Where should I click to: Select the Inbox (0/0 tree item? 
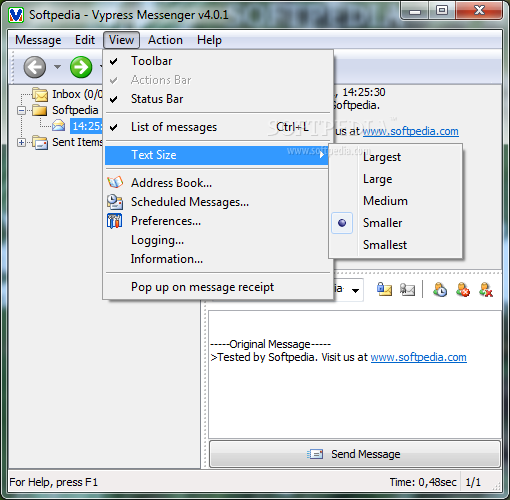click(x=77, y=94)
